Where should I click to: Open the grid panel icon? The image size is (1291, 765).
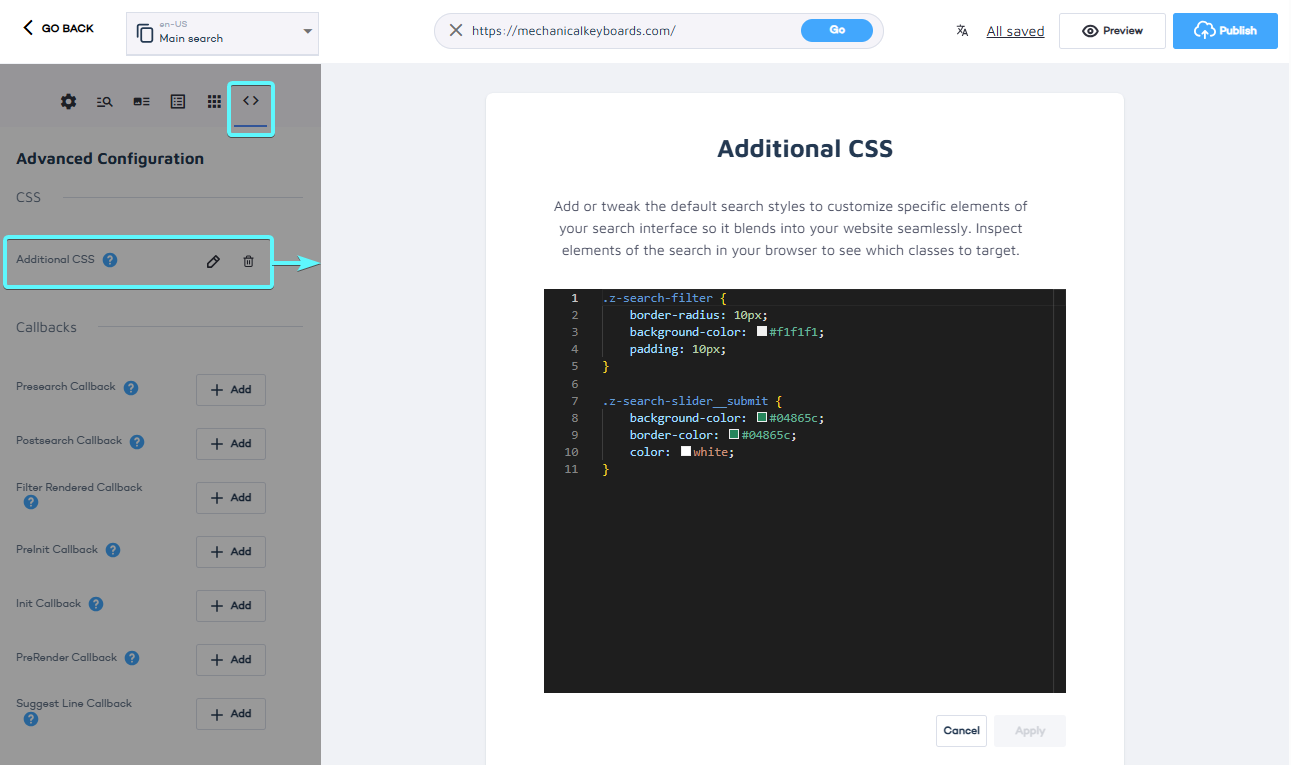pos(213,101)
